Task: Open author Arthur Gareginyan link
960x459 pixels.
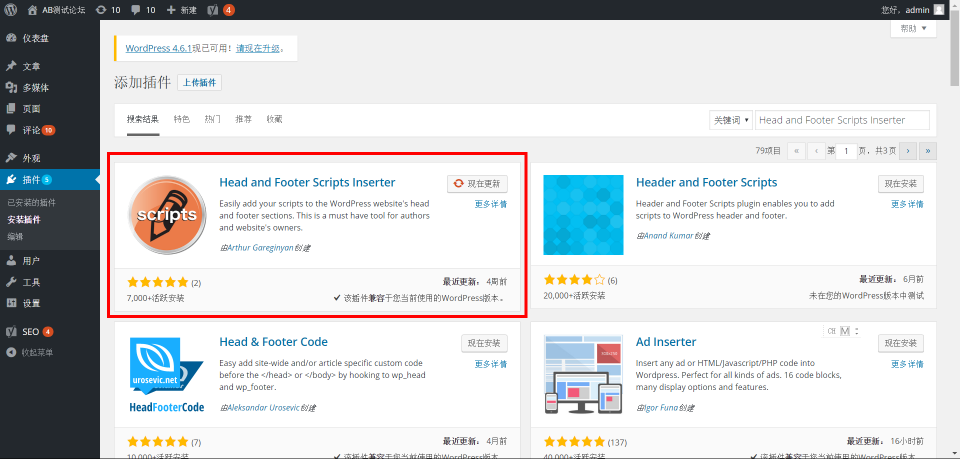Action: (260, 248)
